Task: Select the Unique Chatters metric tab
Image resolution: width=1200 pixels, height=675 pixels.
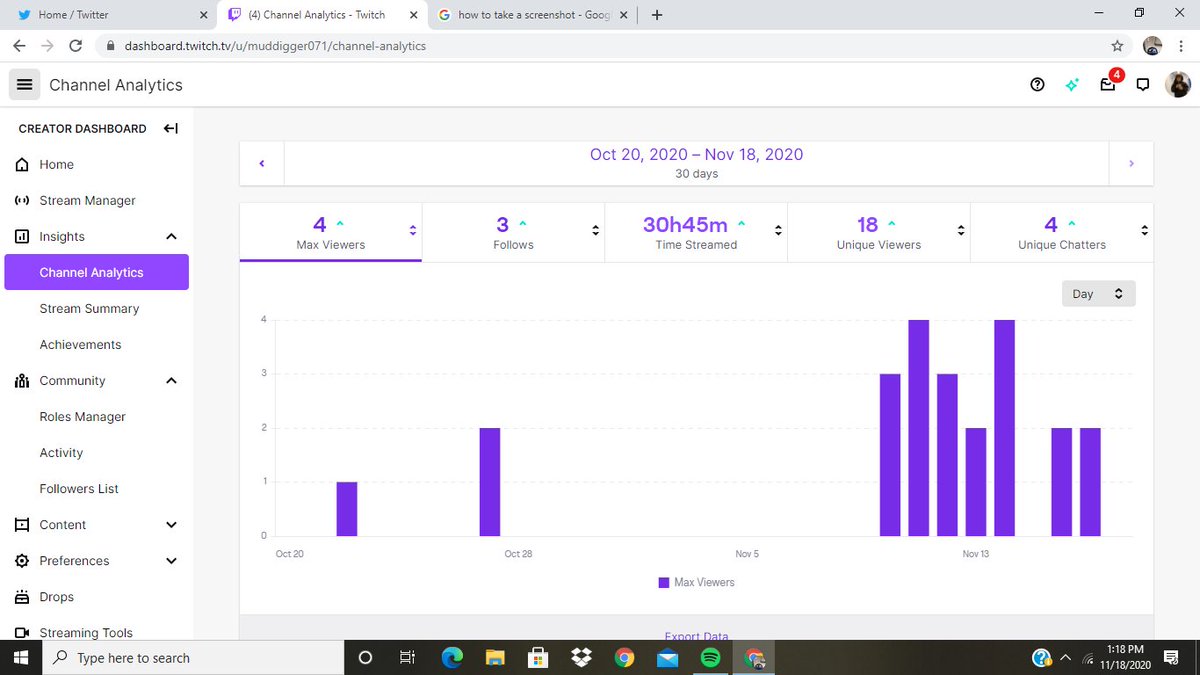Action: coord(1062,232)
